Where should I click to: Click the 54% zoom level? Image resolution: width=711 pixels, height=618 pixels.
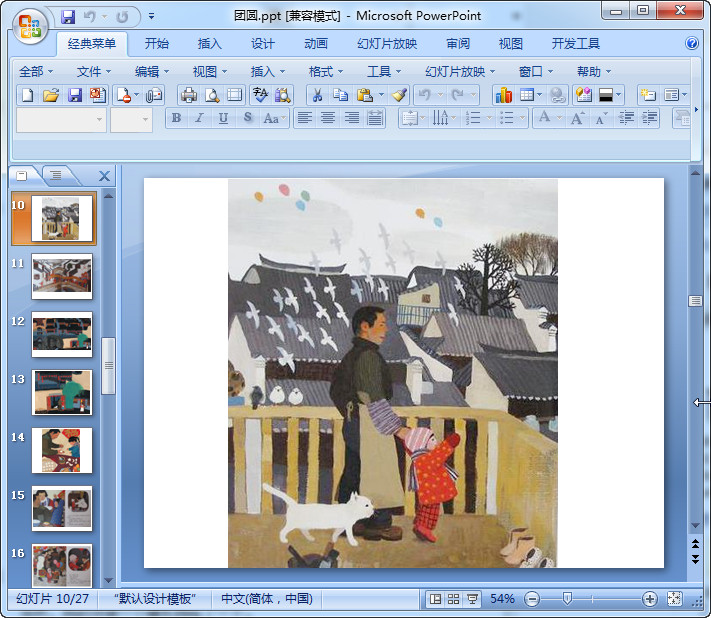pyautogui.click(x=502, y=599)
